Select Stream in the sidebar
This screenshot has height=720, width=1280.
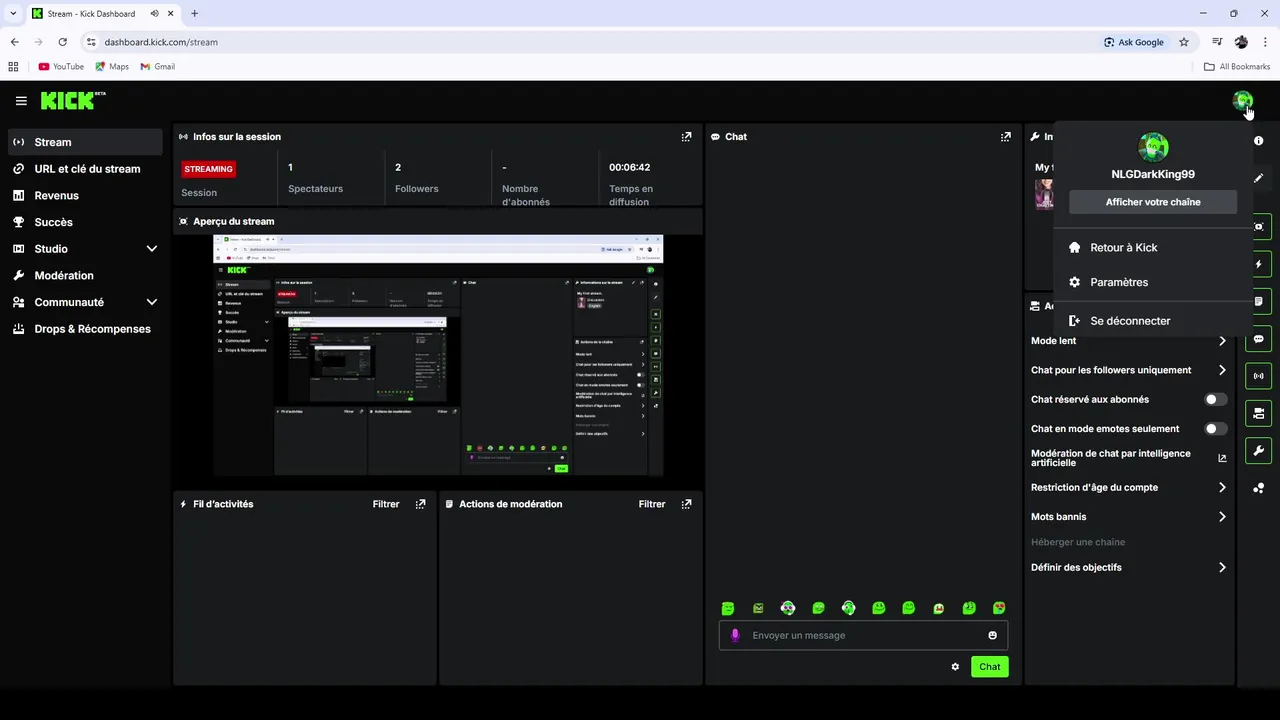point(85,142)
